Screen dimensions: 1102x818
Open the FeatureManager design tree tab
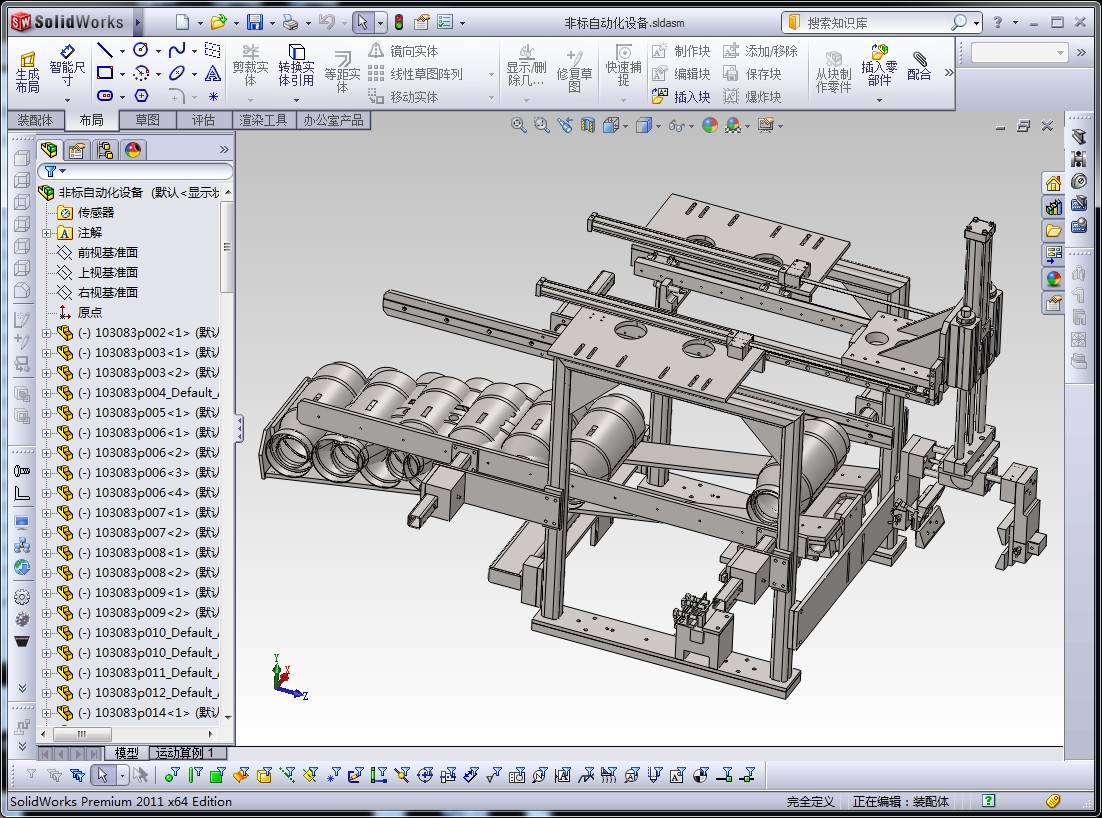49,150
